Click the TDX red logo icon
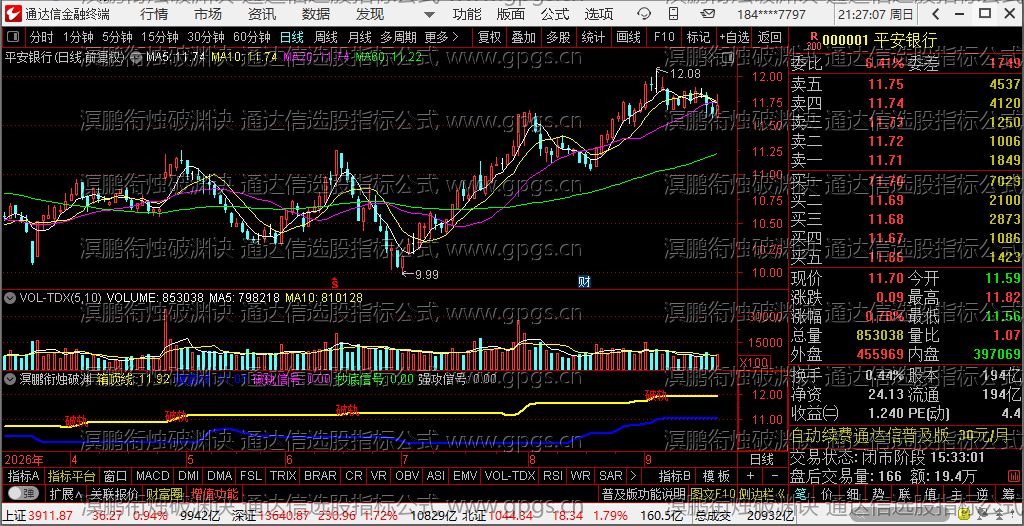 pyautogui.click(x=13, y=14)
